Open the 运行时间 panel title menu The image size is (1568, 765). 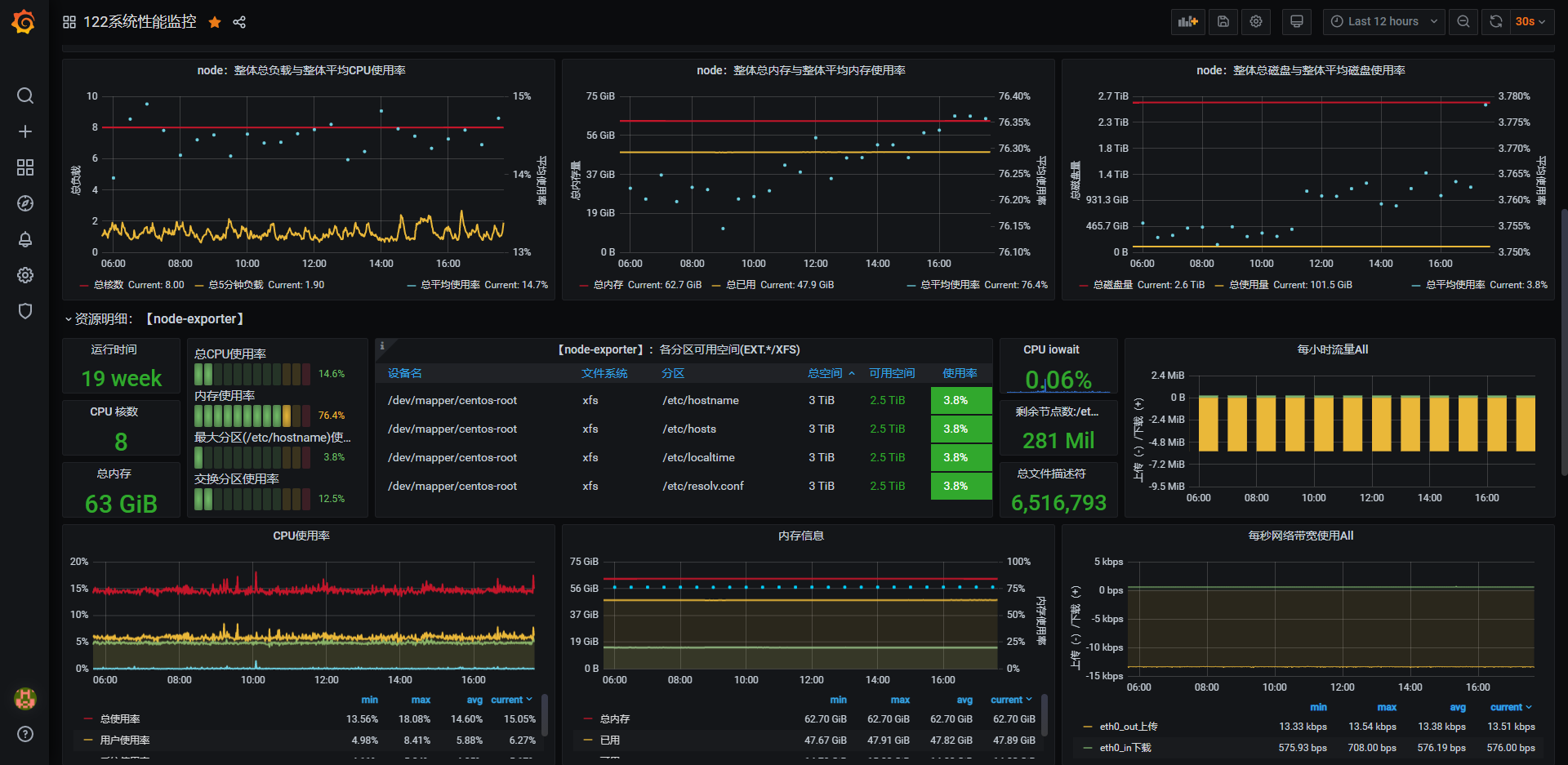[x=114, y=349]
